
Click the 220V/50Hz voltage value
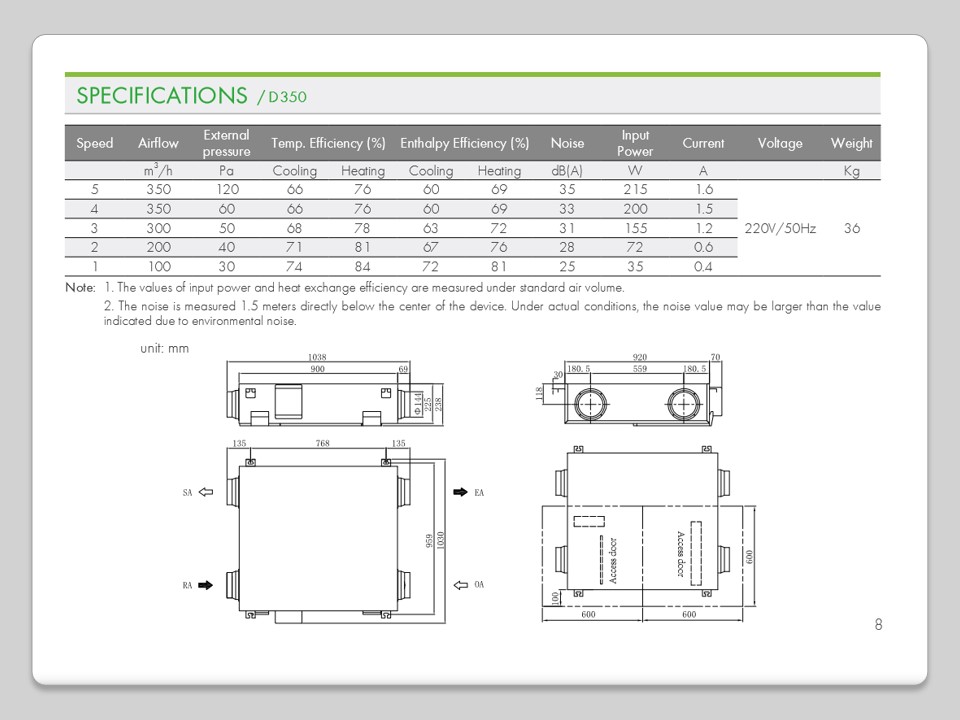tap(780, 228)
